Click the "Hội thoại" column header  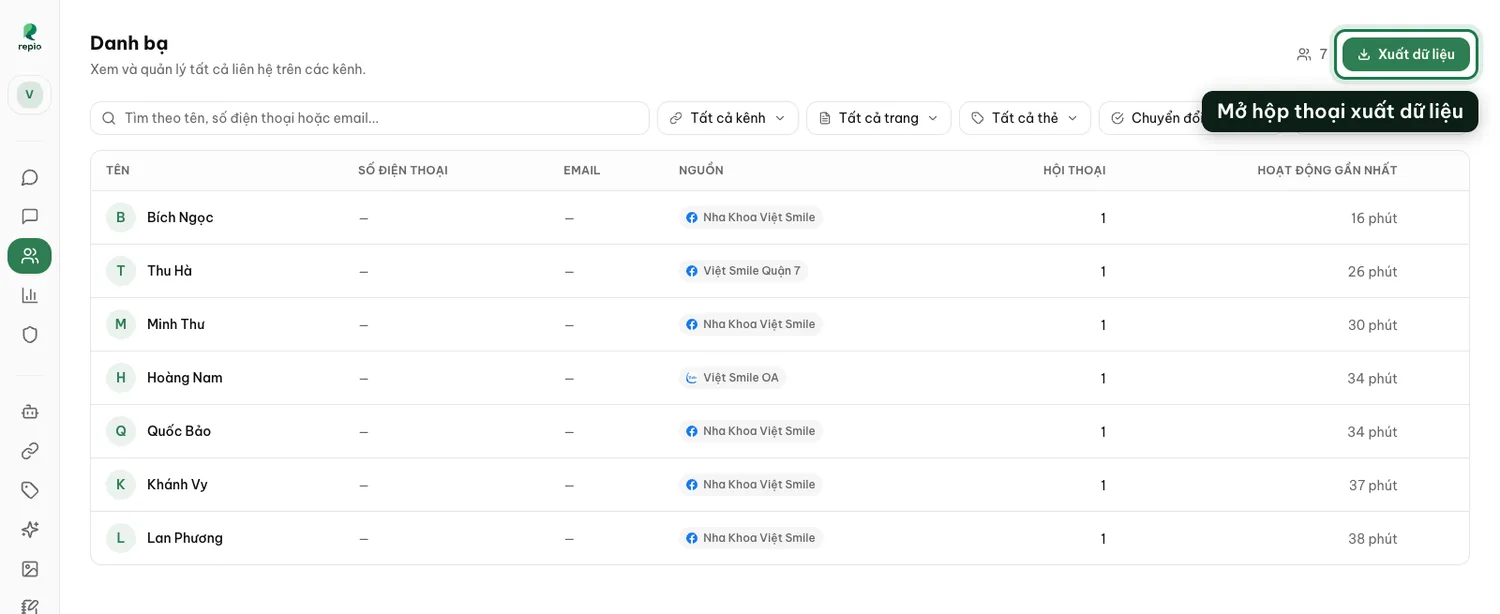pos(1074,170)
